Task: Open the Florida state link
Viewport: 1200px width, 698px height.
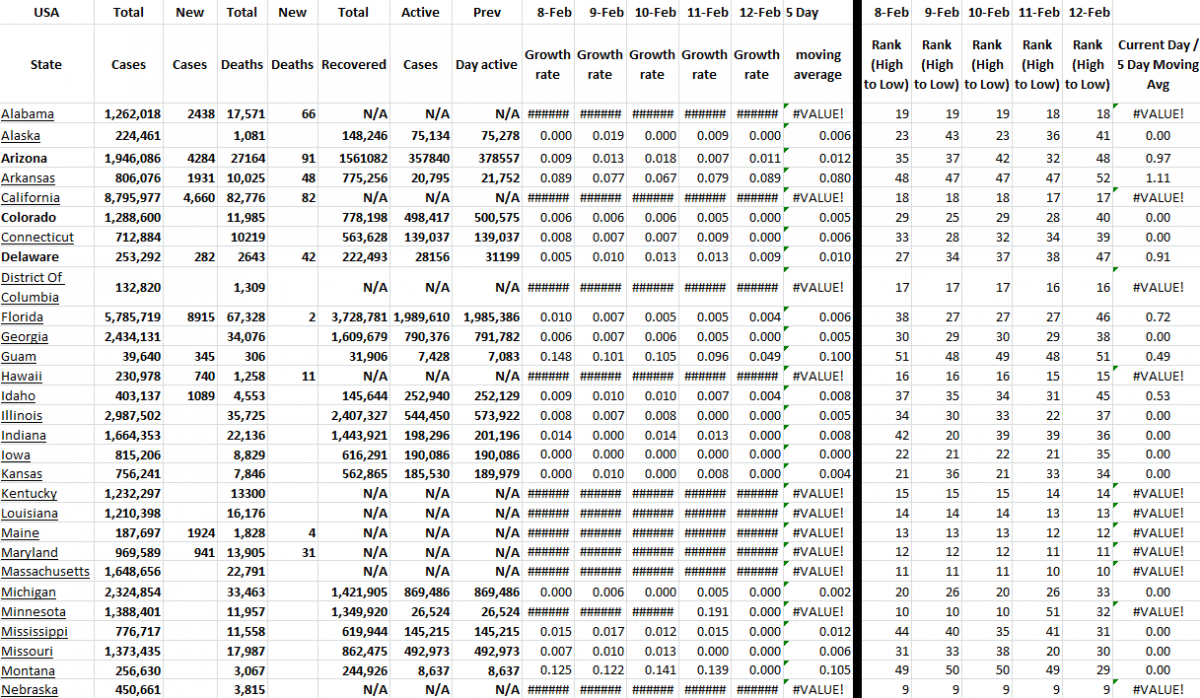Action: click(x=23, y=317)
